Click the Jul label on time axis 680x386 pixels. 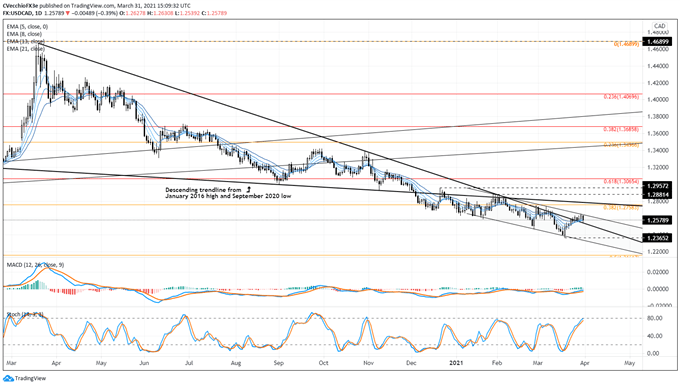[x=189, y=363]
